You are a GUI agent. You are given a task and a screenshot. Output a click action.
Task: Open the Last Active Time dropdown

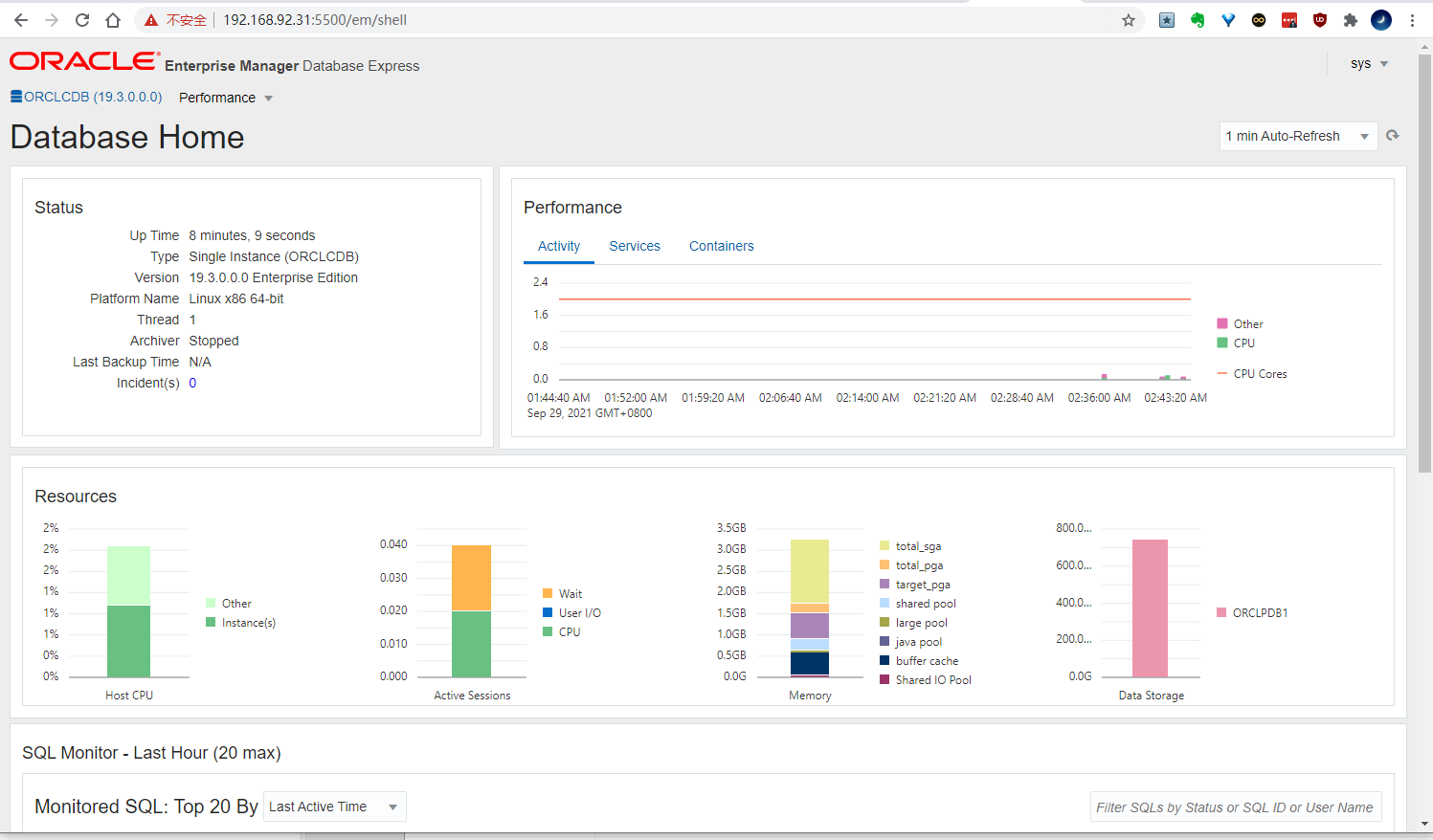pyautogui.click(x=335, y=807)
